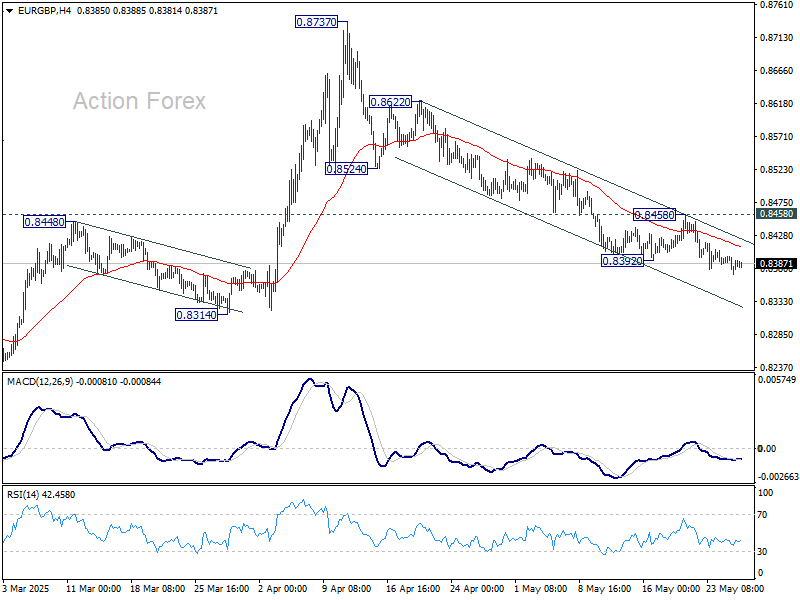Select the 0.84480 price label
This screenshot has height=600, width=800.
[x=44, y=222]
